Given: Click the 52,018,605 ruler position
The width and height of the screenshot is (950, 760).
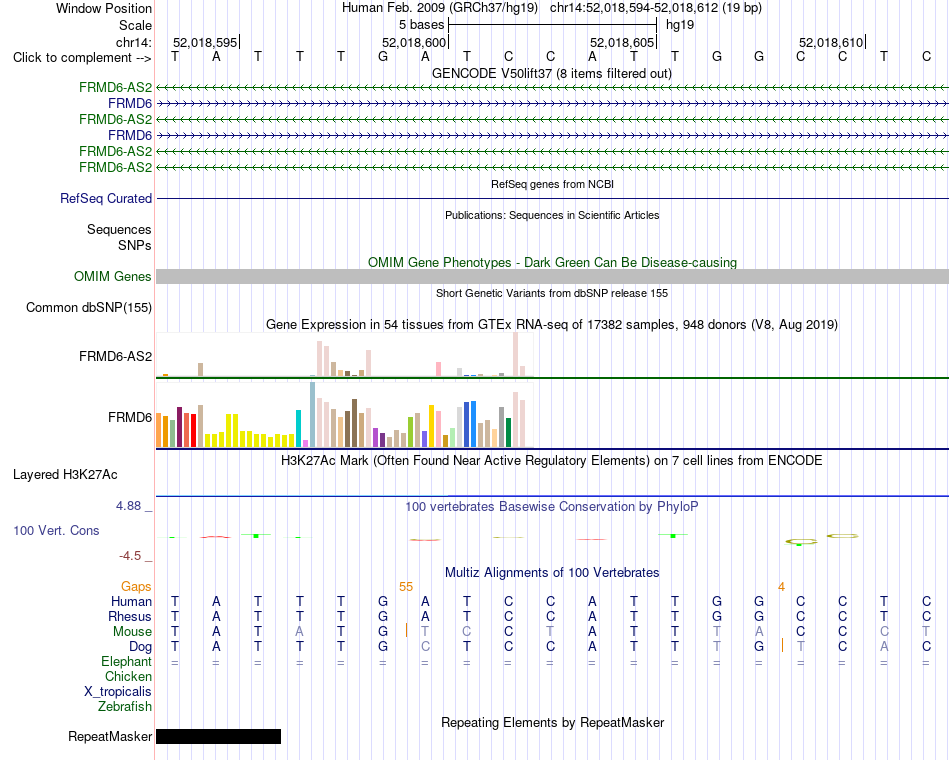Looking at the screenshot, I should (622, 42).
